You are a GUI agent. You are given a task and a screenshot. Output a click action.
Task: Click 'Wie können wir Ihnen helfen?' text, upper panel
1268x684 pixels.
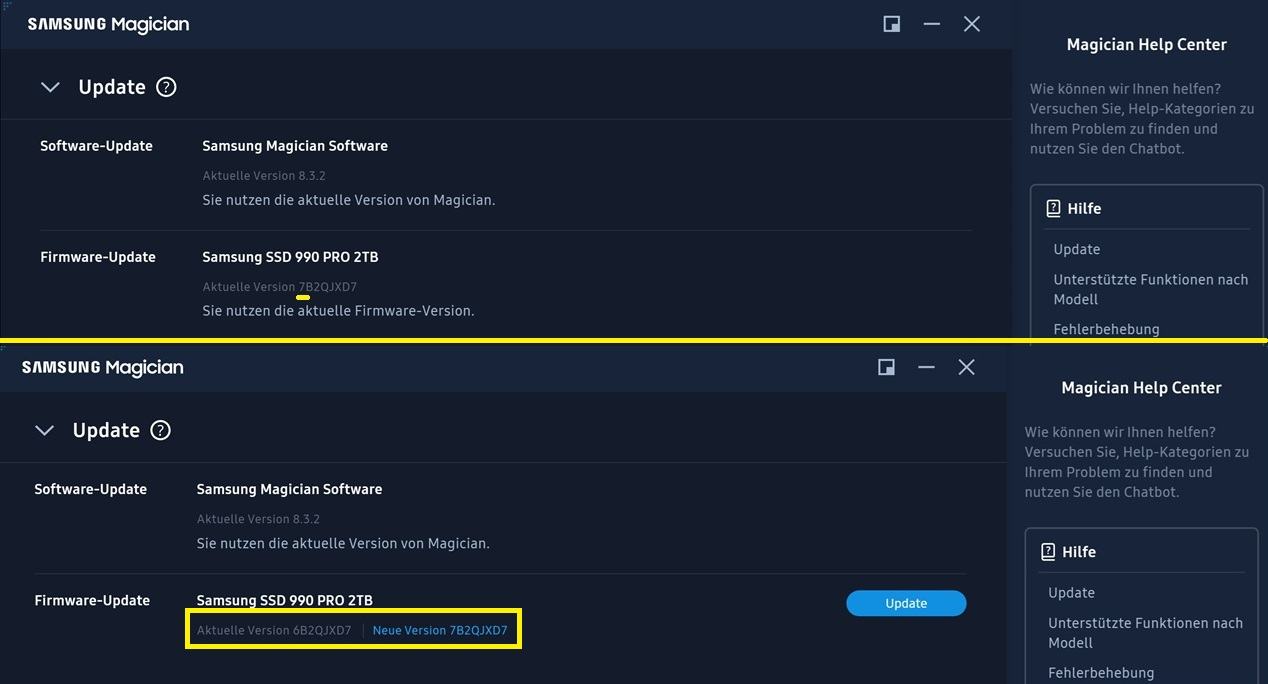click(x=1126, y=89)
